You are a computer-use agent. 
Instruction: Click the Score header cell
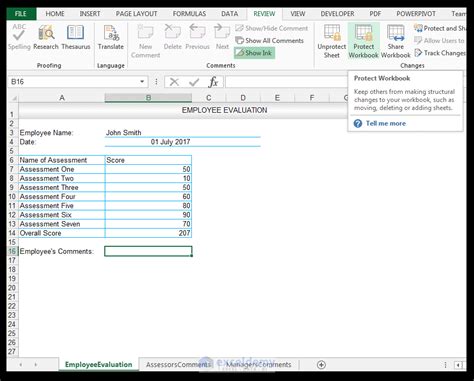pyautogui.click(x=148, y=160)
